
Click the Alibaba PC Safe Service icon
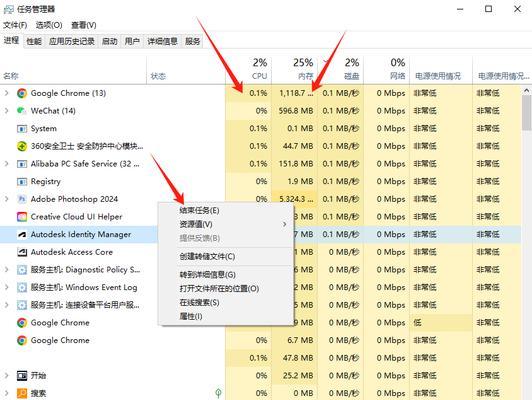pos(22,164)
